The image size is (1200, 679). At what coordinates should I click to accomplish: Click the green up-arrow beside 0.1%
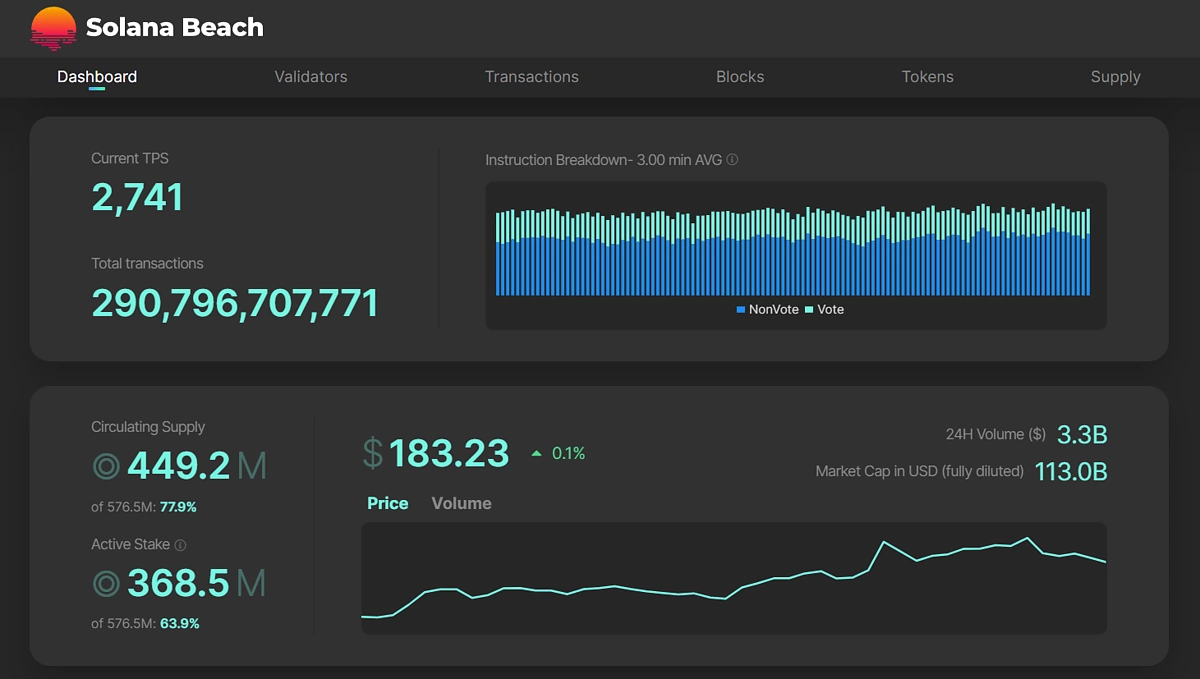535,453
